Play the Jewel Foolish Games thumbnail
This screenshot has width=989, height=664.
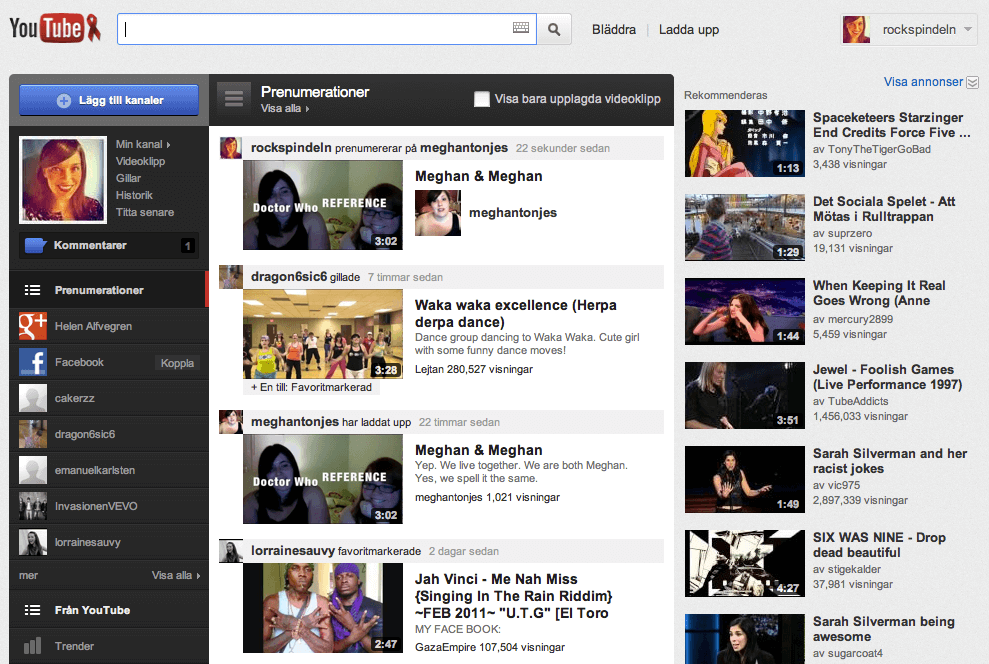(x=745, y=395)
